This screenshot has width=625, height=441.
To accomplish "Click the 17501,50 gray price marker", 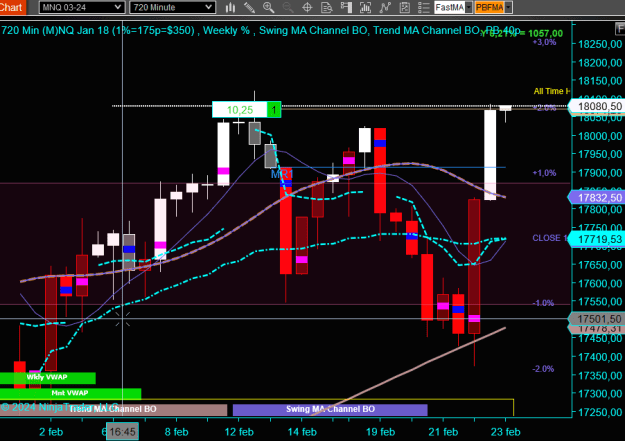I will coord(597,319).
